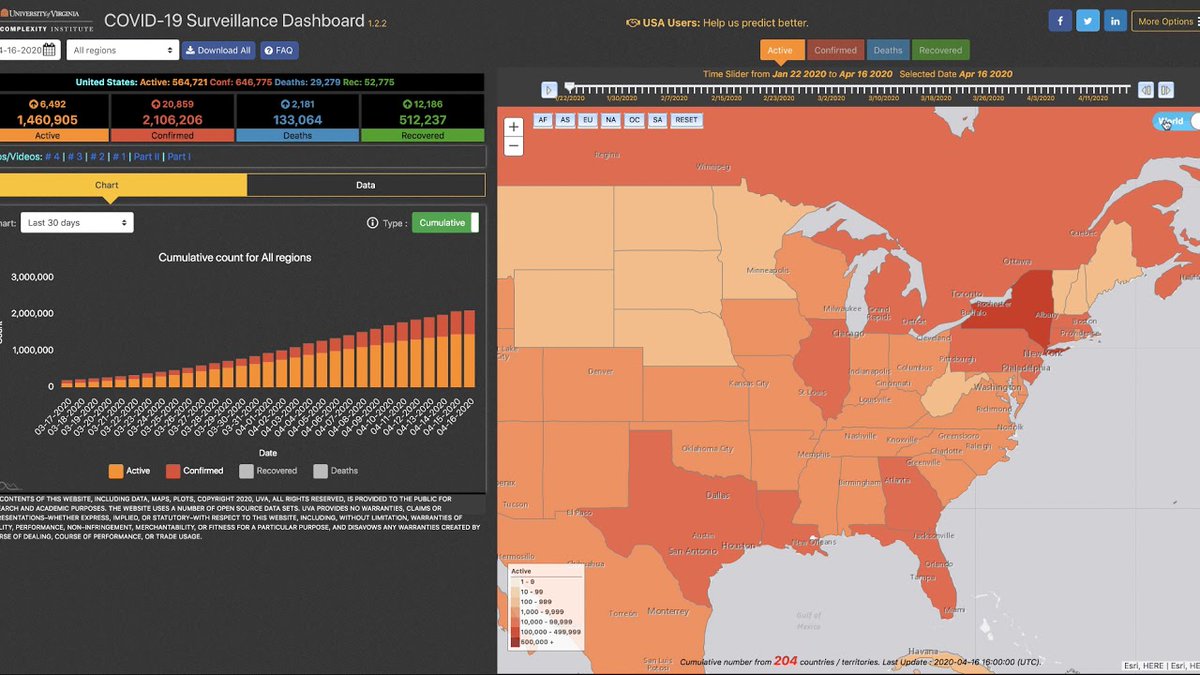Zoom in on the map
1200x675 pixels.
click(513, 127)
